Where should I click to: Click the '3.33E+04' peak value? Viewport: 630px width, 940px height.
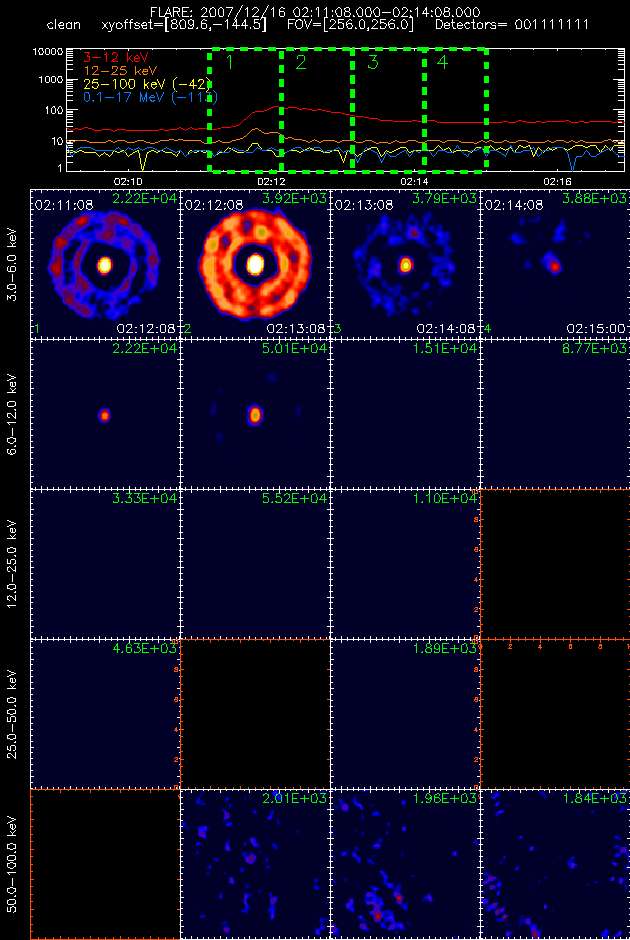(x=144, y=498)
